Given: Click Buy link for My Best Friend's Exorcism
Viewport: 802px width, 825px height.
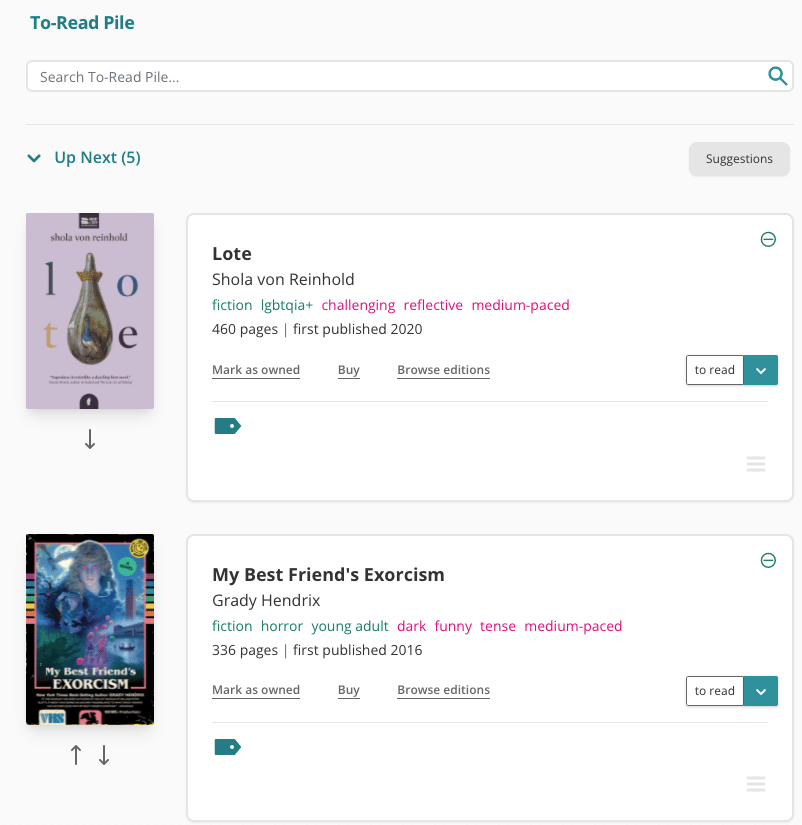Looking at the screenshot, I should 348,690.
